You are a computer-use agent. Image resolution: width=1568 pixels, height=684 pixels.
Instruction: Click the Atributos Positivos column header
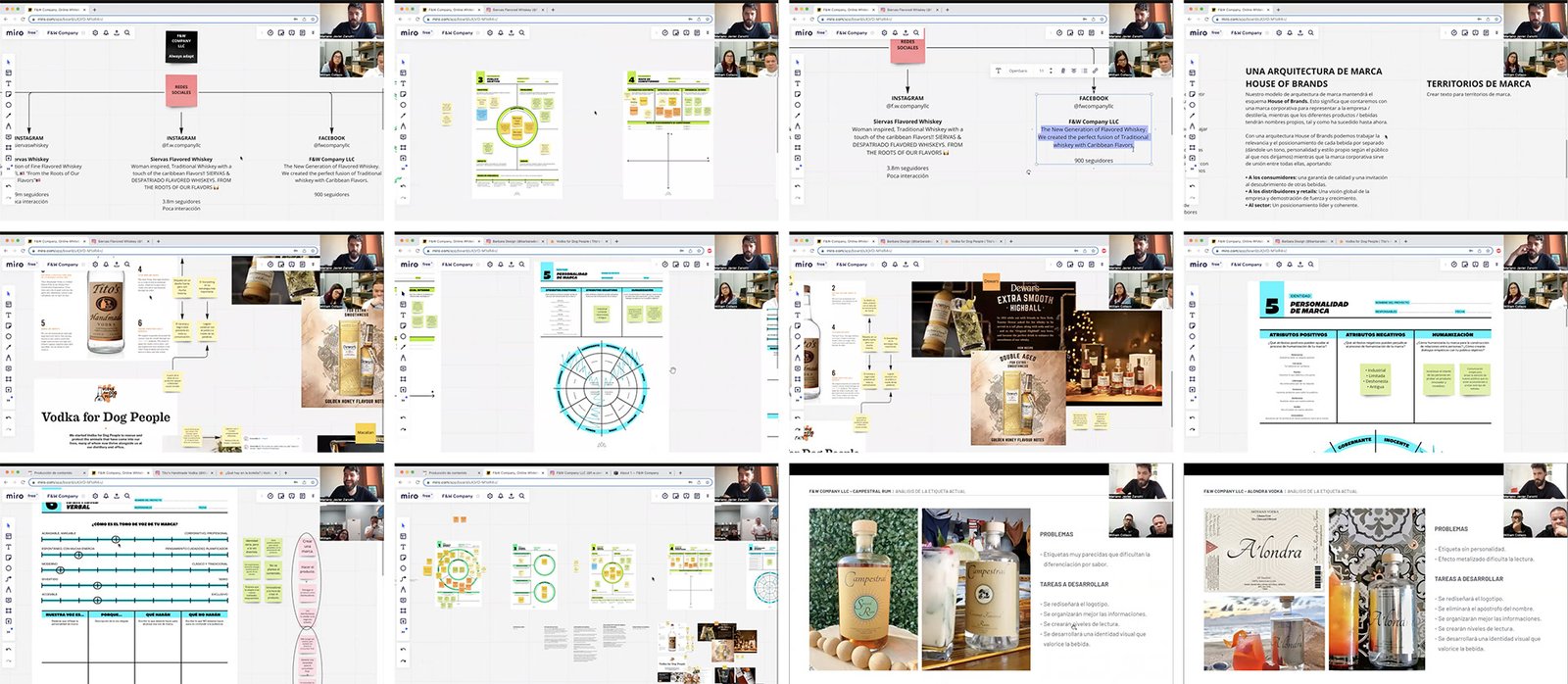1297,335
